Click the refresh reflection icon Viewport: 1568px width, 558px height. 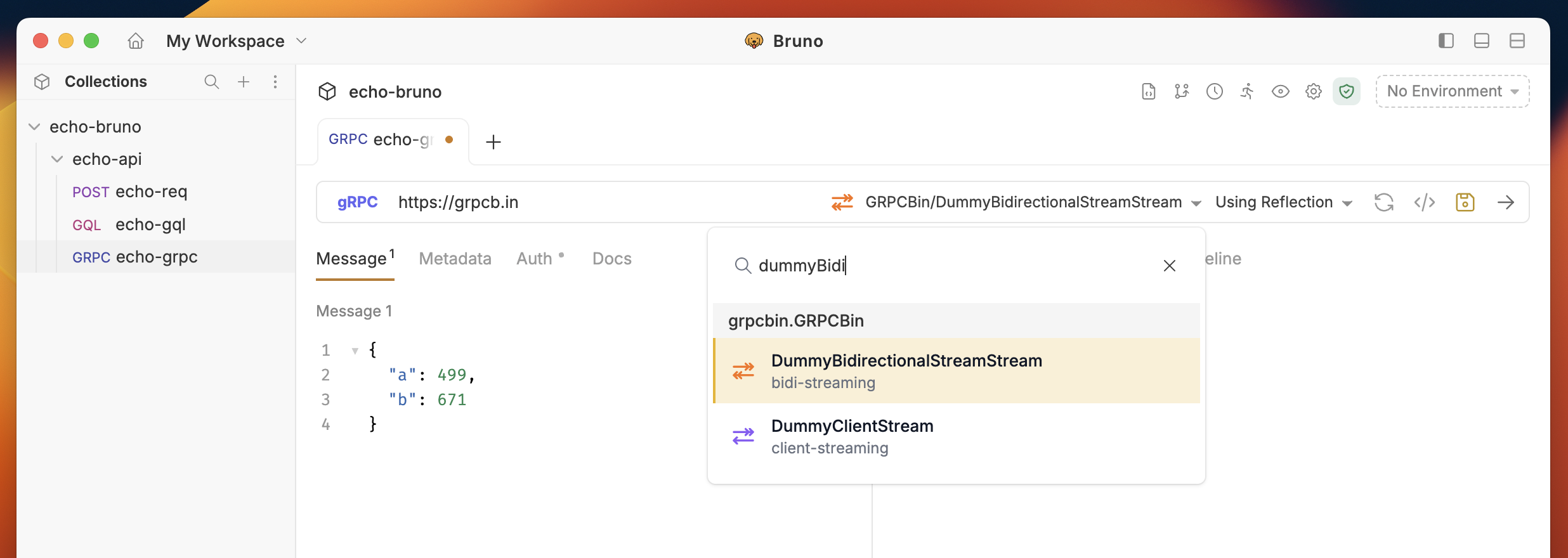click(1383, 202)
